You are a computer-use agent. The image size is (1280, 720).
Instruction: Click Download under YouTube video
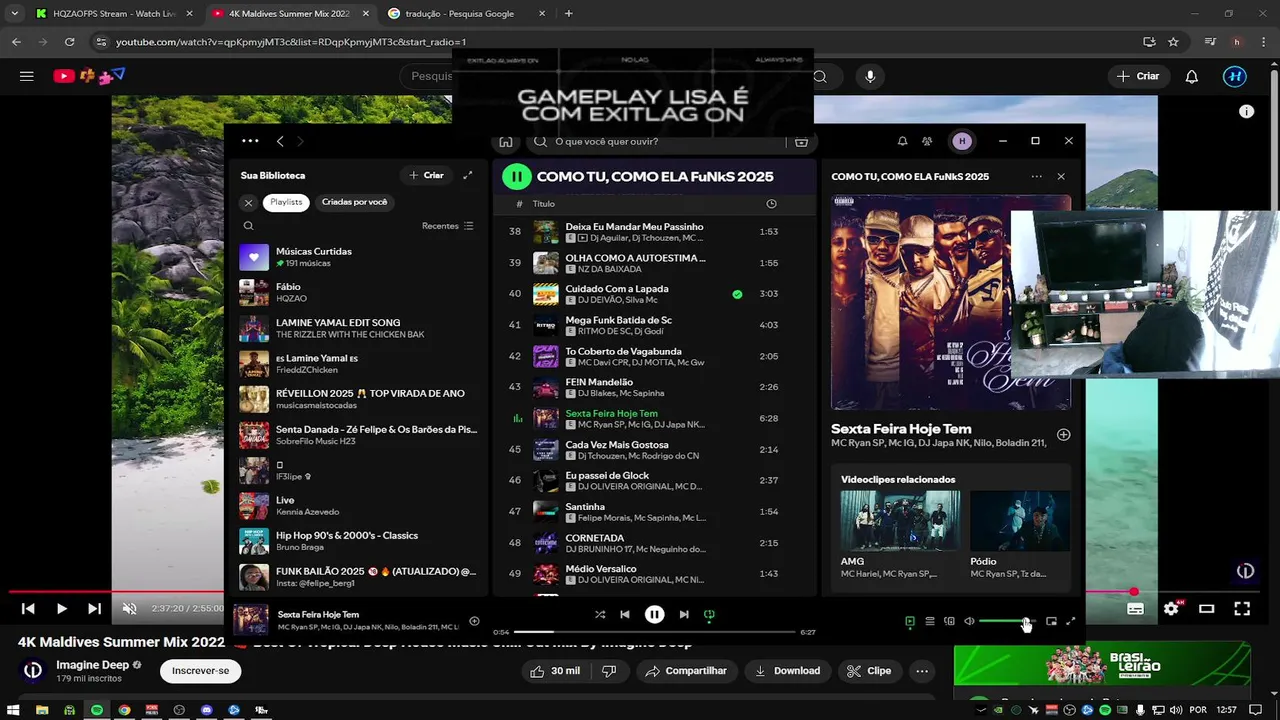pyautogui.click(x=787, y=671)
